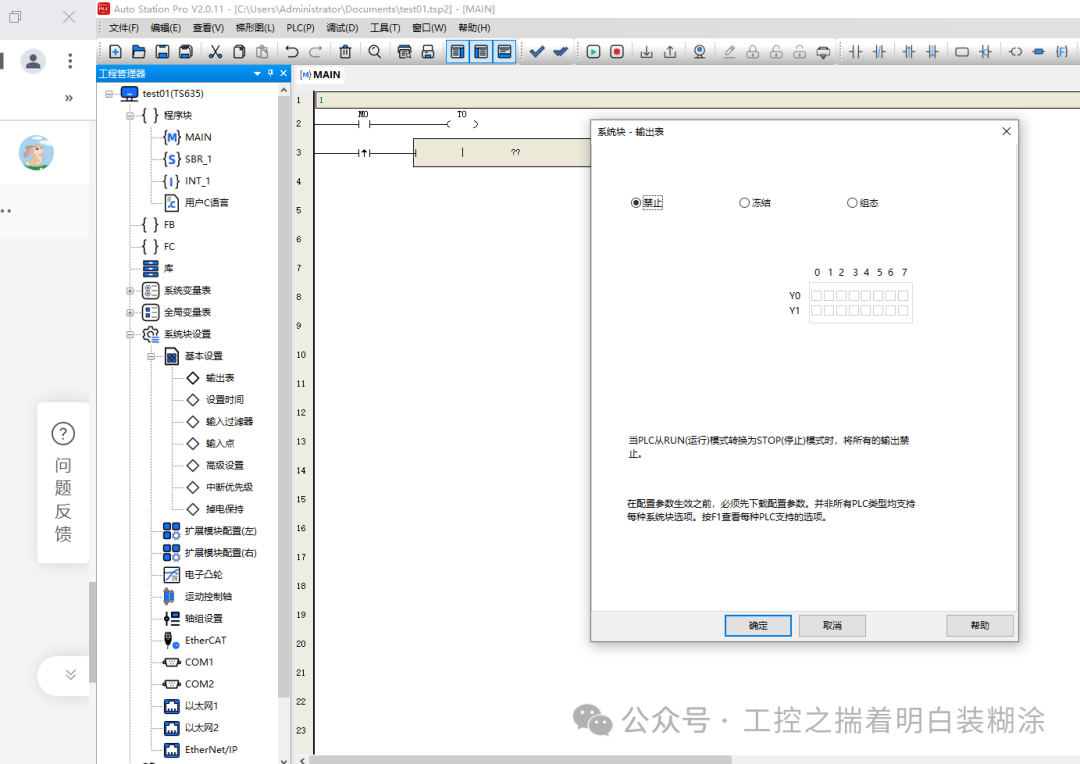Open the 问题反馈 feedback button

coord(63,483)
